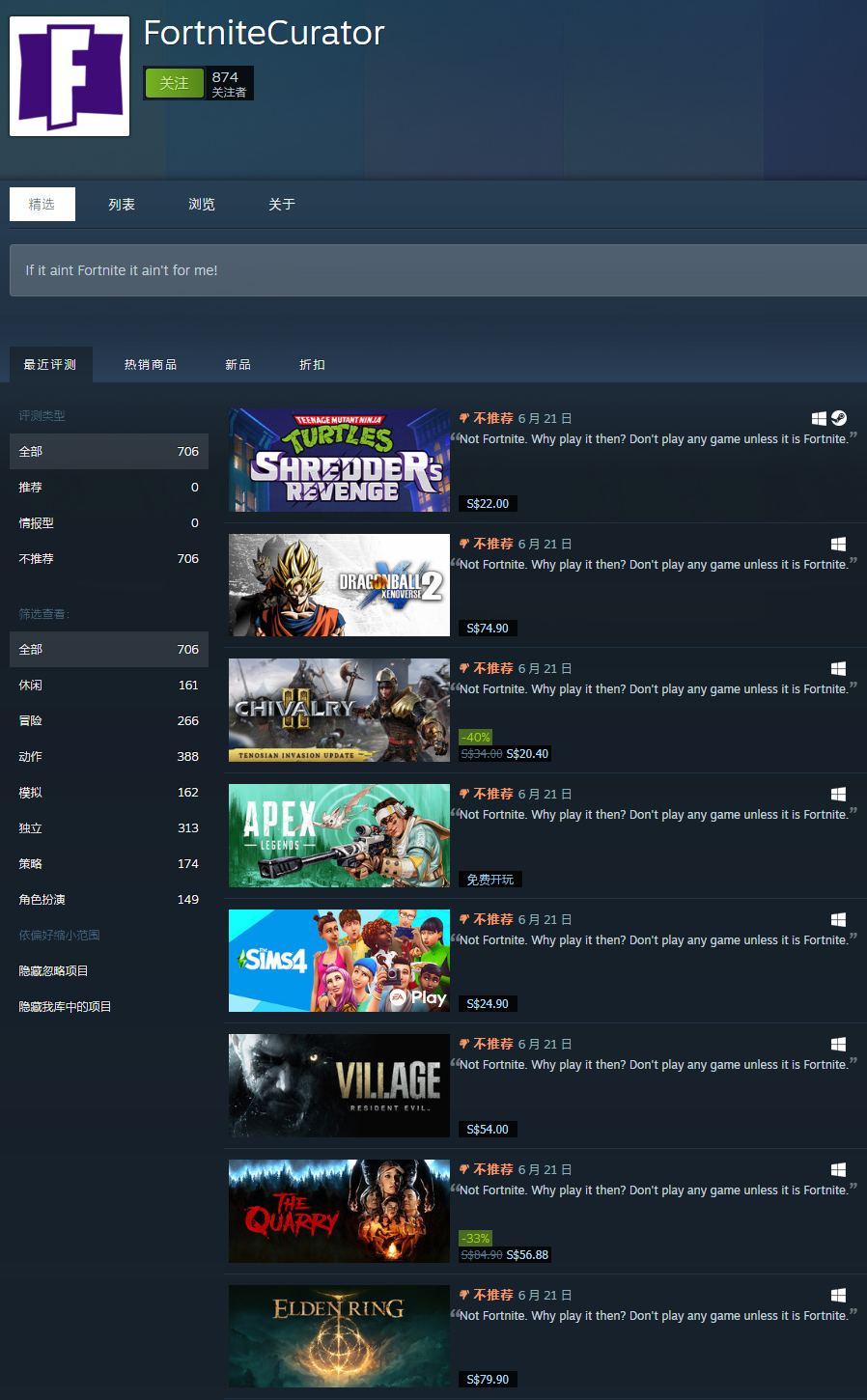Click Windows platform icon on Village row
Screen dimensions: 867x1400
point(838,1044)
